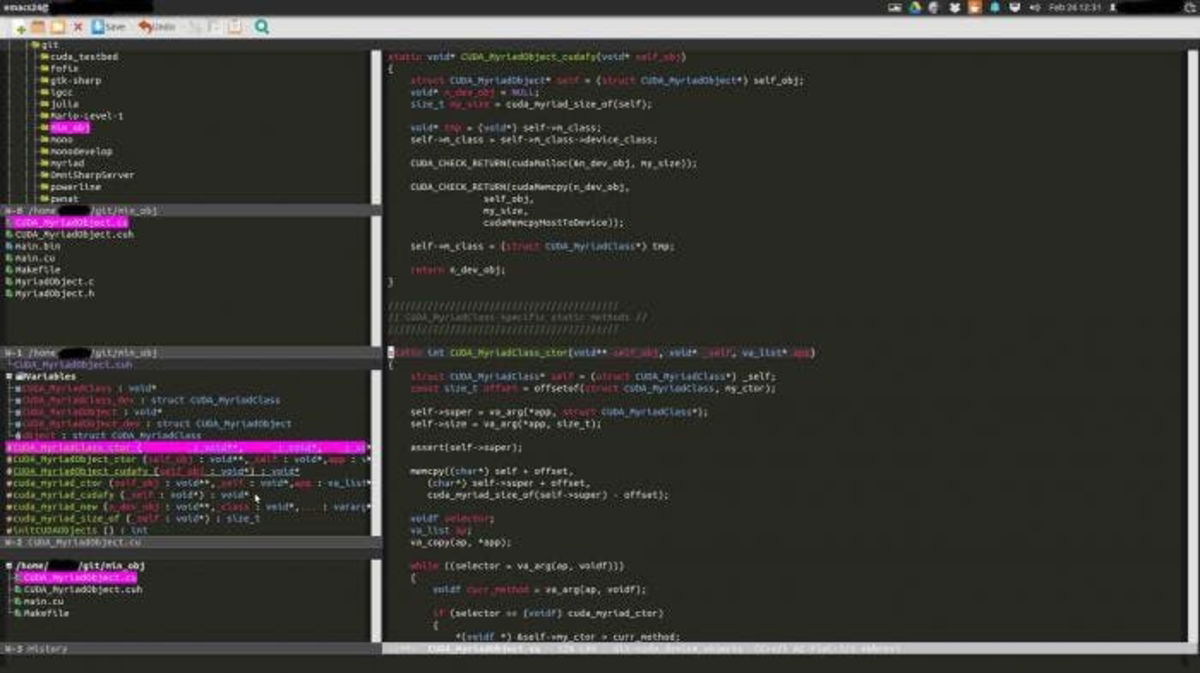Click the W-2 CUDA_MyriadObject.cu mode line
1200x673 pixels.
tap(190, 543)
